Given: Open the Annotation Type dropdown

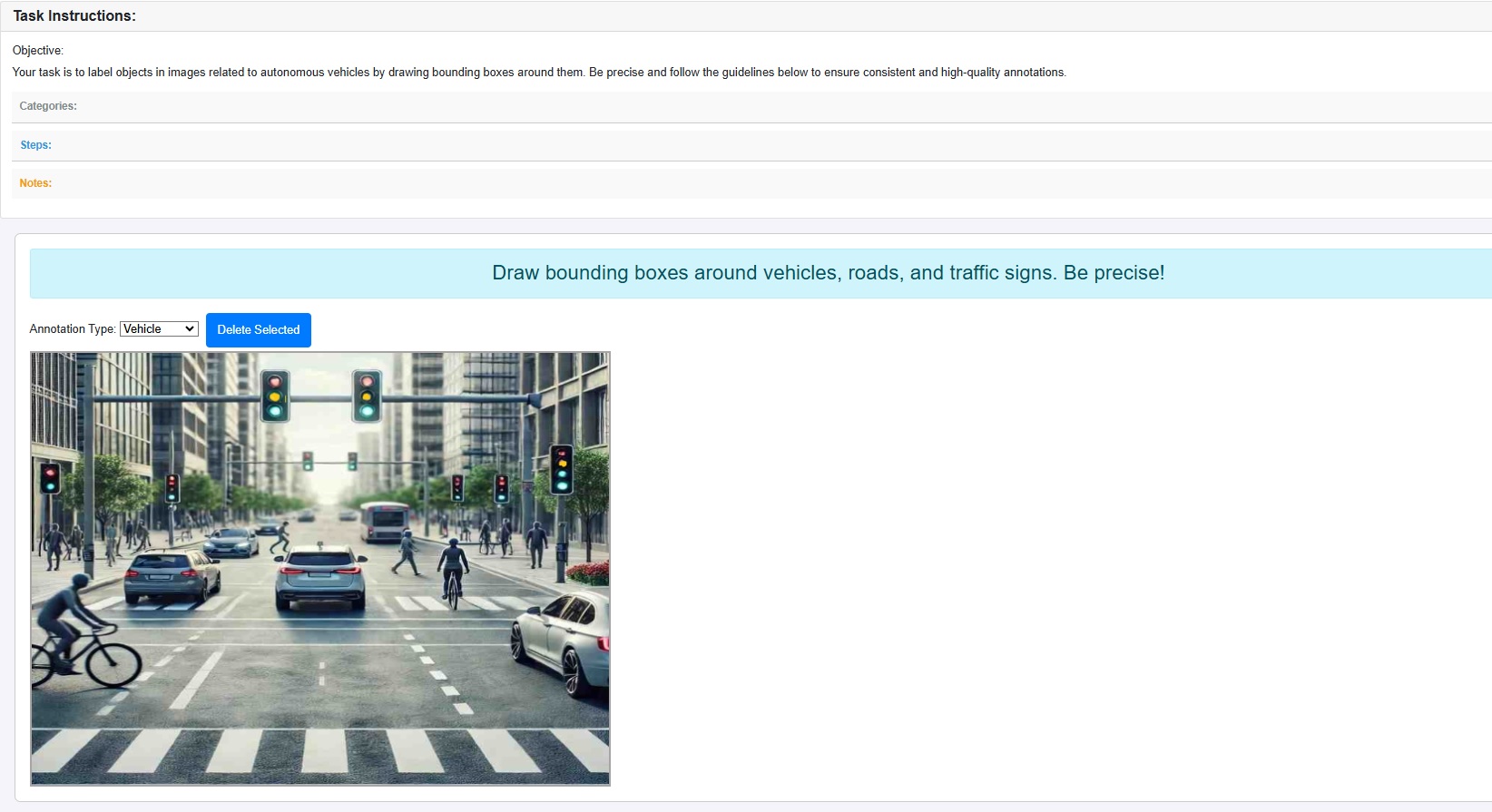Looking at the screenshot, I should point(159,329).
